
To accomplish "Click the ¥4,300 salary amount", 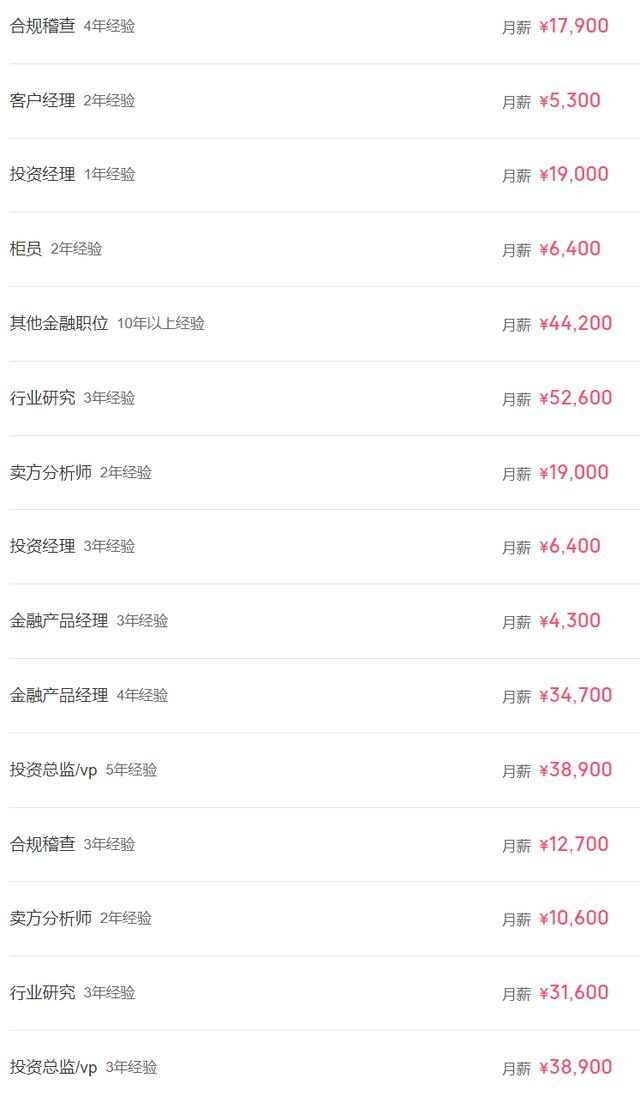I will pos(569,621).
